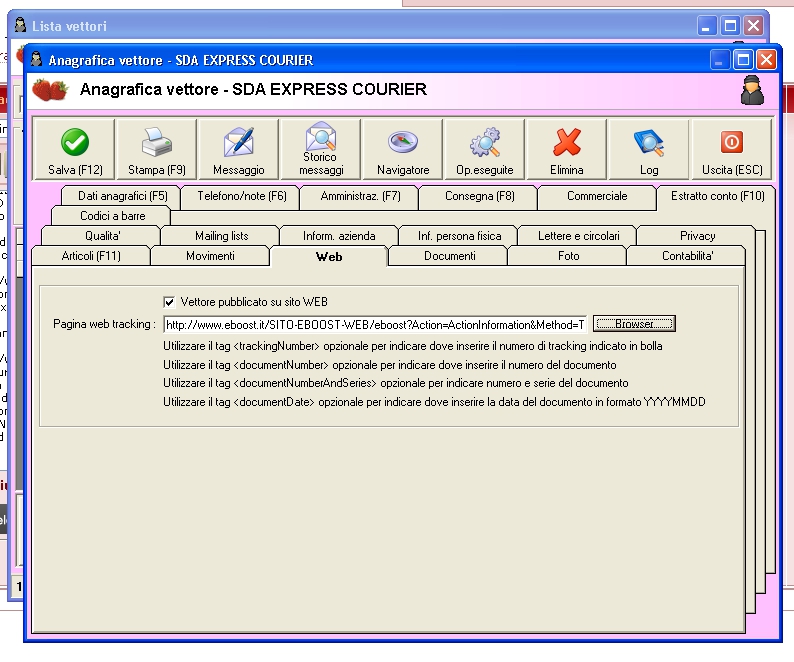This screenshot has width=794, height=662.
Task: Open the Contabilita' tab
Action: pos(687,256)
